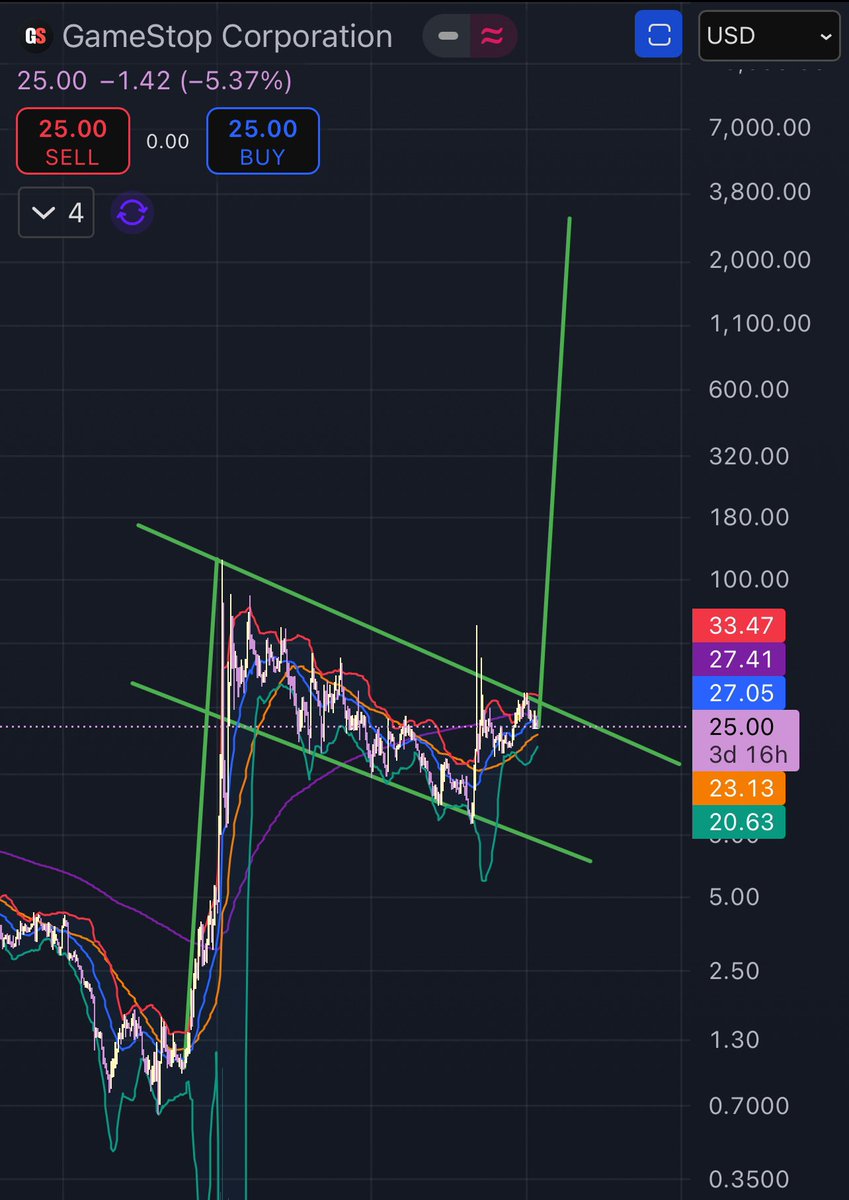
Task: Select the purple 25.00 countdown label
Action: [746, 740]
